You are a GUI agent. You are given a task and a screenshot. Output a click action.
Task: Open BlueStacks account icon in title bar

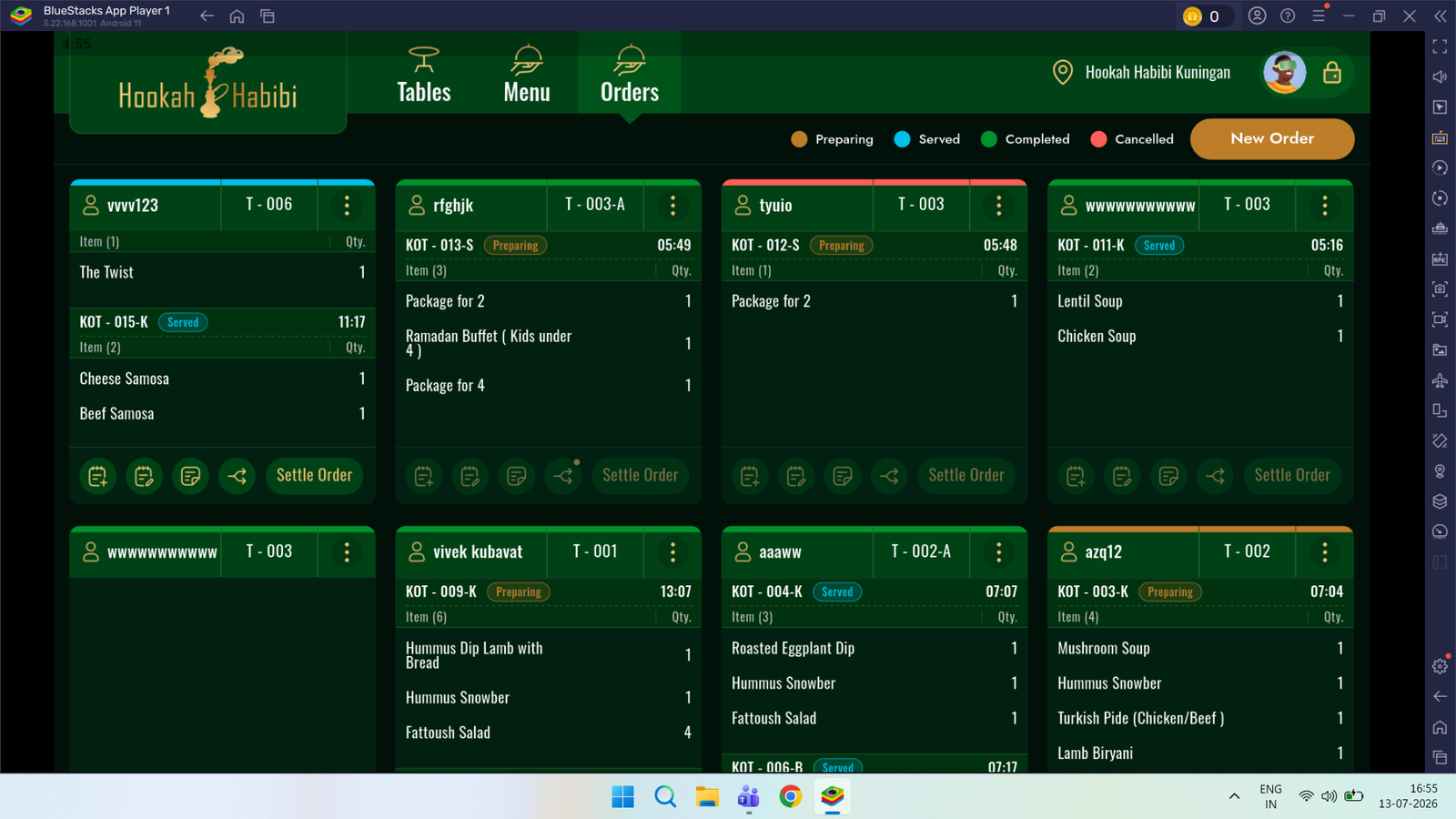(x=1257, y=15)
